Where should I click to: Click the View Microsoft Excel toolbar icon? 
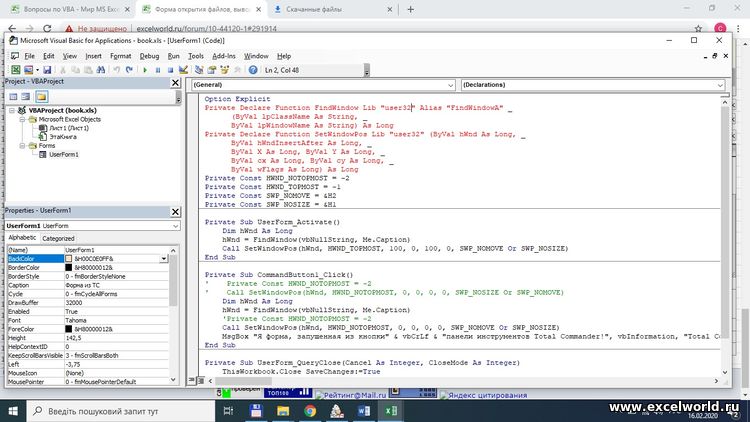coord(16,70)
